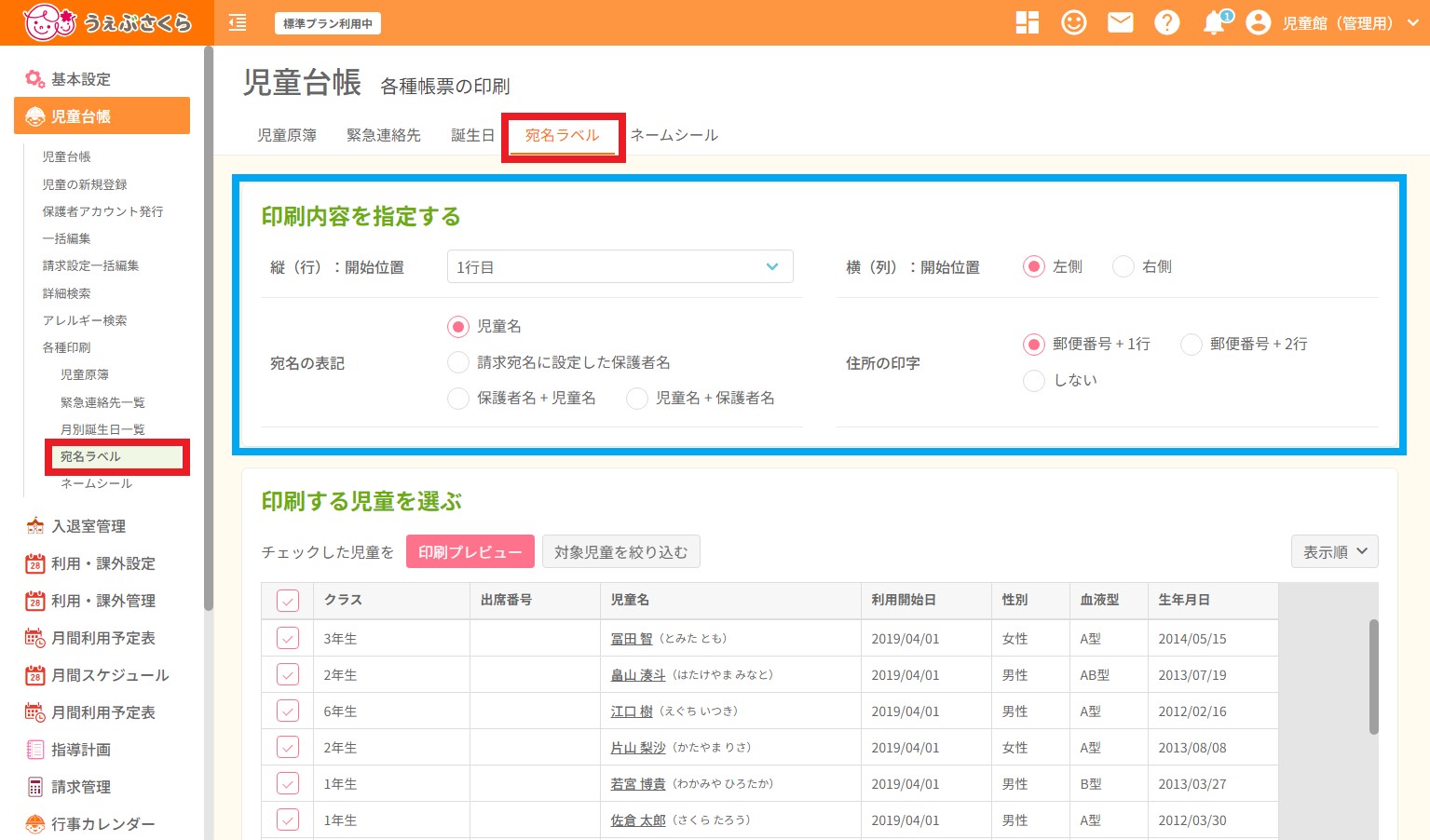Switch to 誕生日 tab
This screenshot has height=840, width=1430.
point(473,135)
